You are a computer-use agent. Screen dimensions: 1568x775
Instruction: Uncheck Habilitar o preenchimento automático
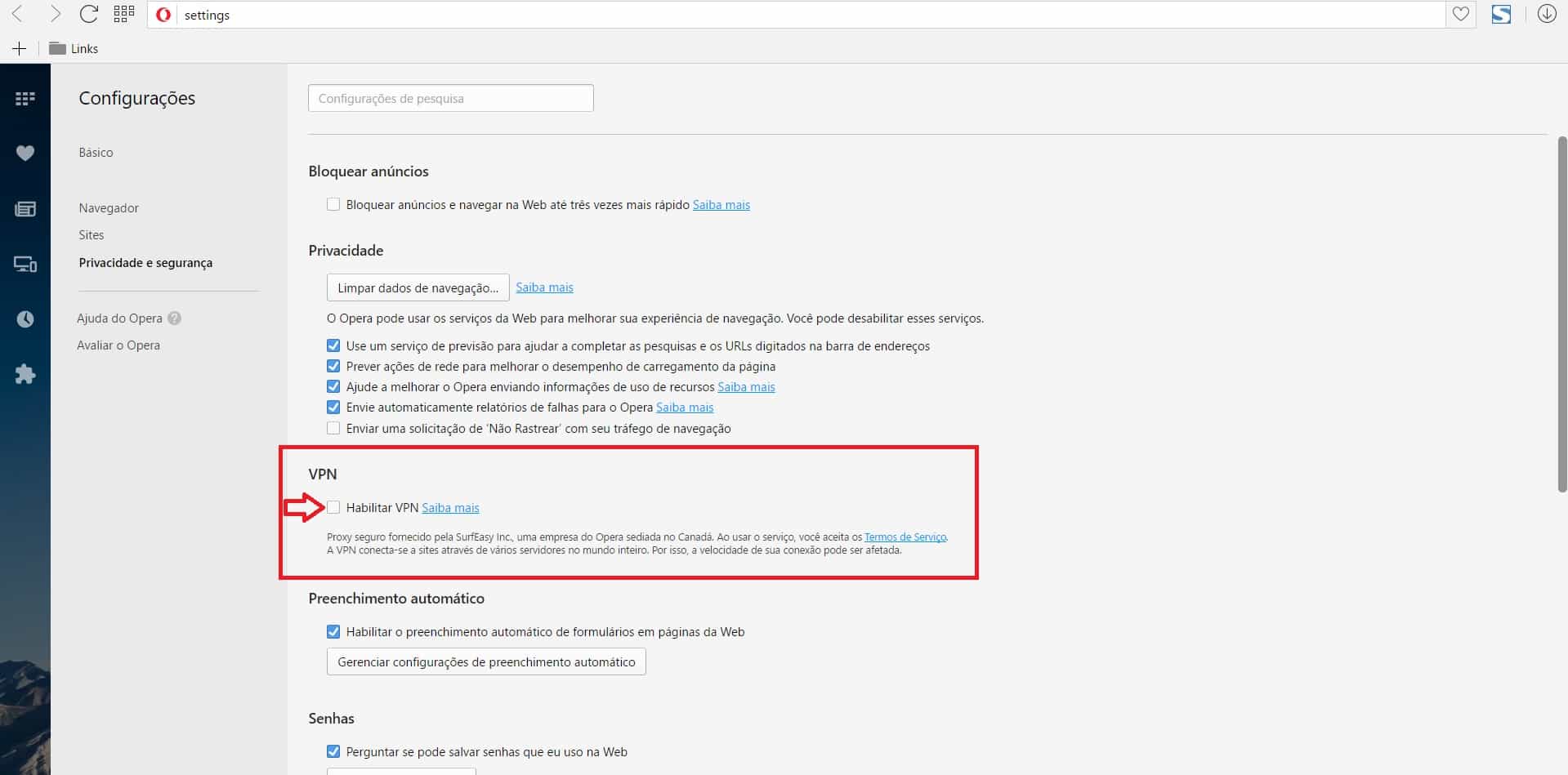click(333, 631)
